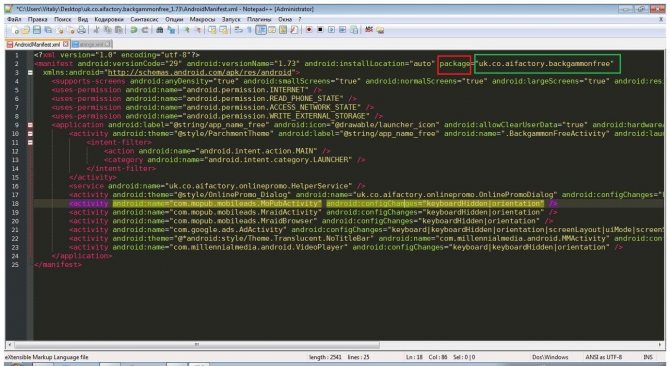Viewport: 670px width, 366px height.
Task: Click the horizontal scrollbar right arrow
Action: pos(660,344)
